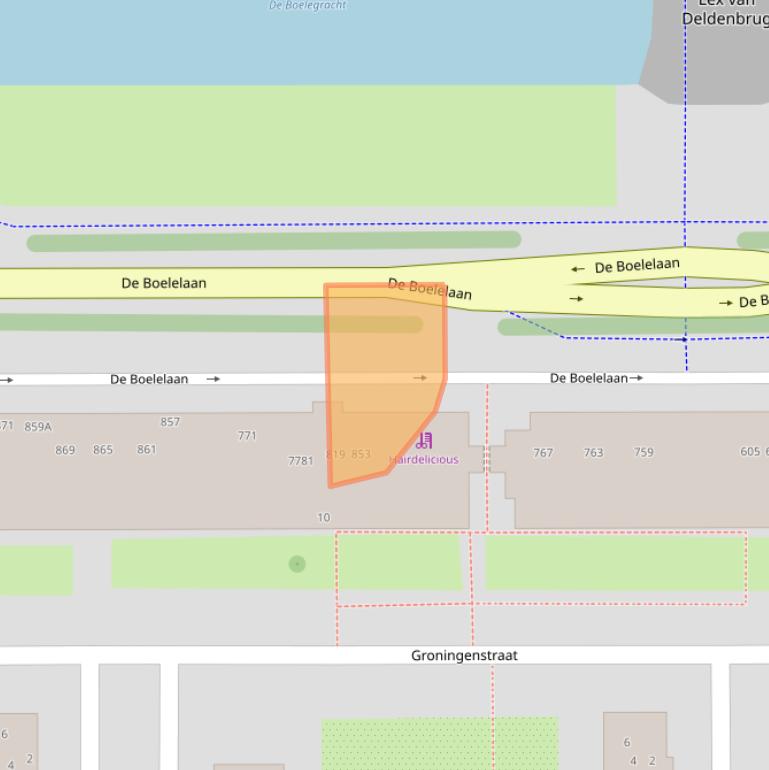The width and height of the screenshot is (769, 770).
Task: Select house number 7781
Action: point(300,461)
